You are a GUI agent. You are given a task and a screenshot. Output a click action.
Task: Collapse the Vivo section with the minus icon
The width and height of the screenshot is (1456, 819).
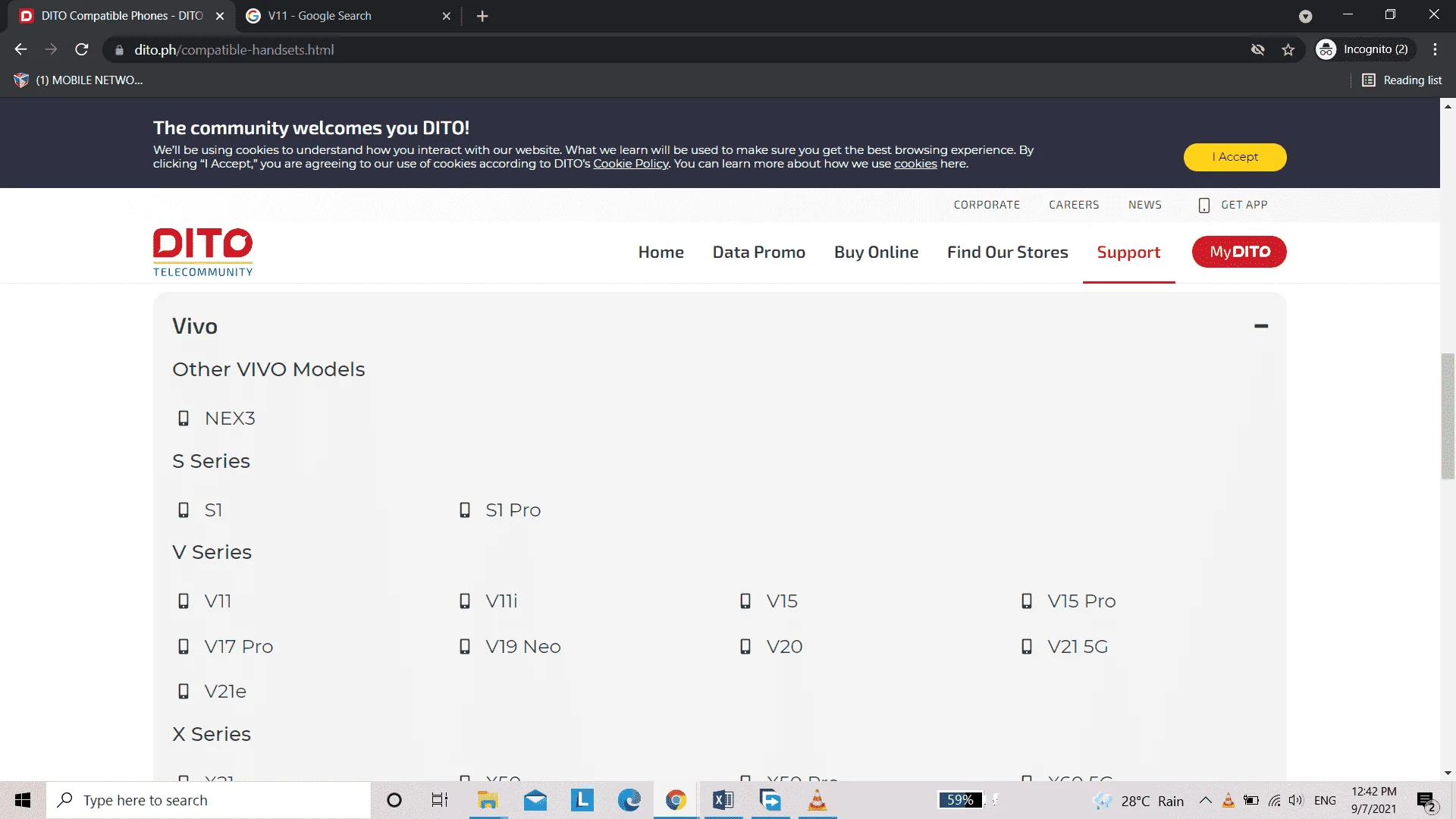pyautogui.click(x=1261, y=326)
